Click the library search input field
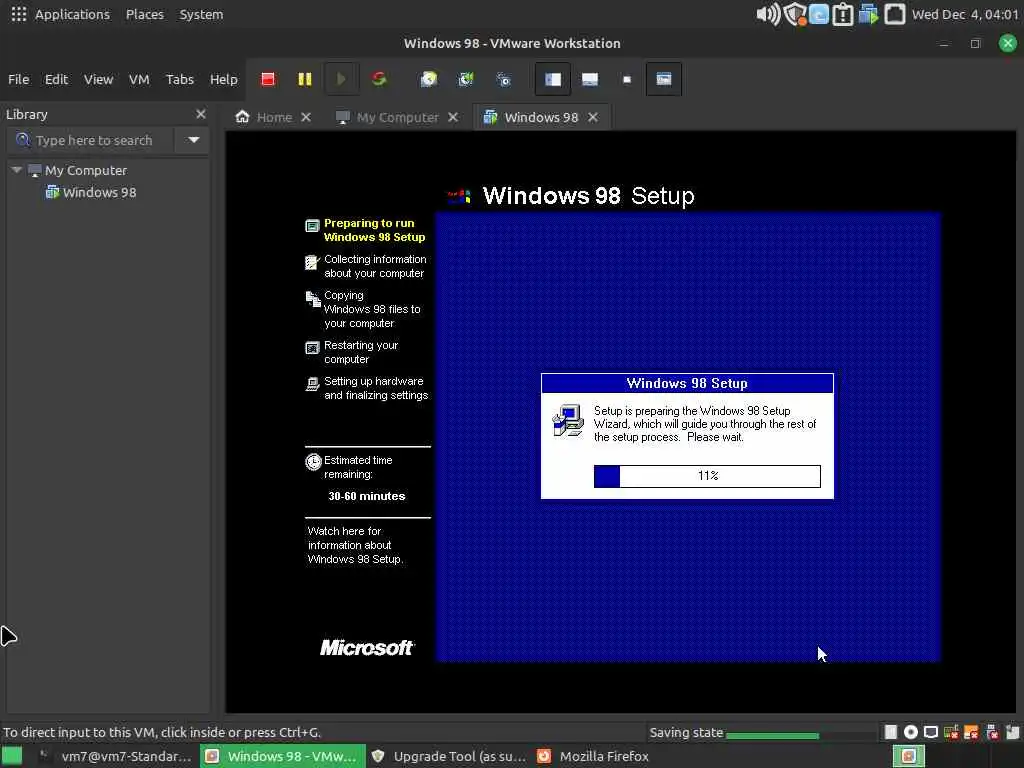 [91, 140]
